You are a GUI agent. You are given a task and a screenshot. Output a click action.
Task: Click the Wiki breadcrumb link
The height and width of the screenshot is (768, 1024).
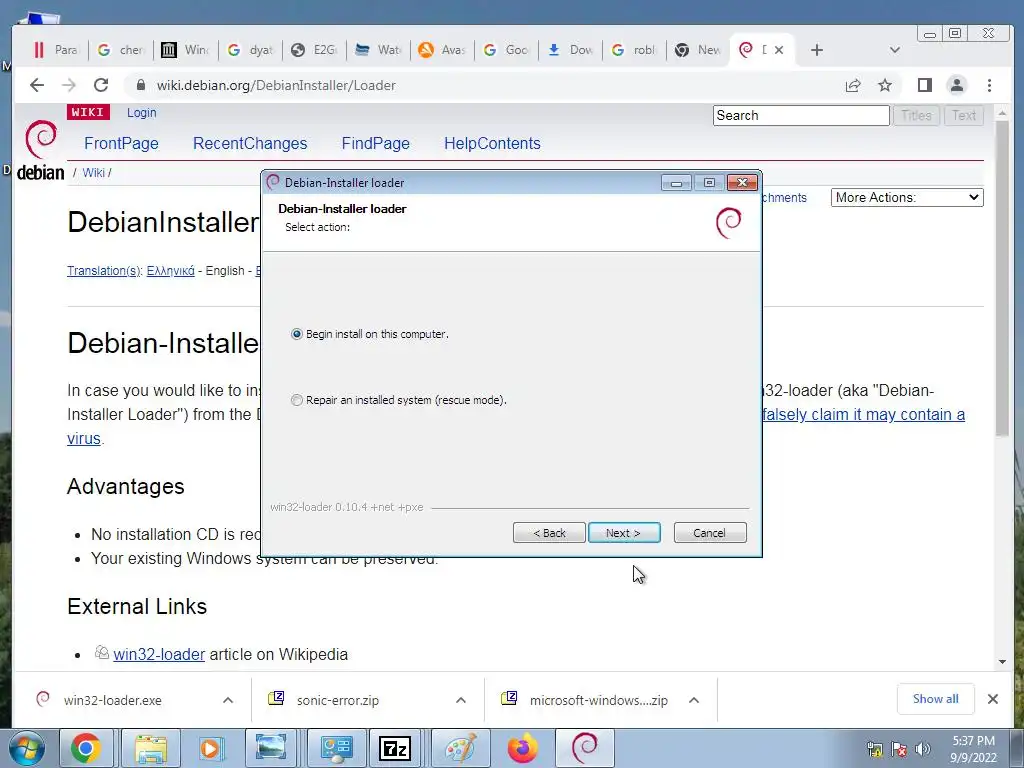(93, 172)
